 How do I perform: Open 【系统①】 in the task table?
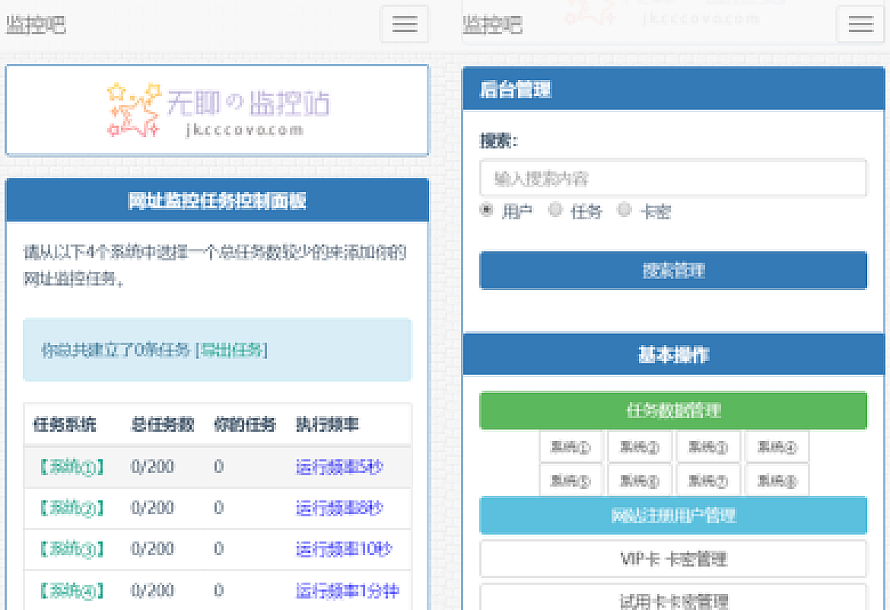[x=70, y=467]
